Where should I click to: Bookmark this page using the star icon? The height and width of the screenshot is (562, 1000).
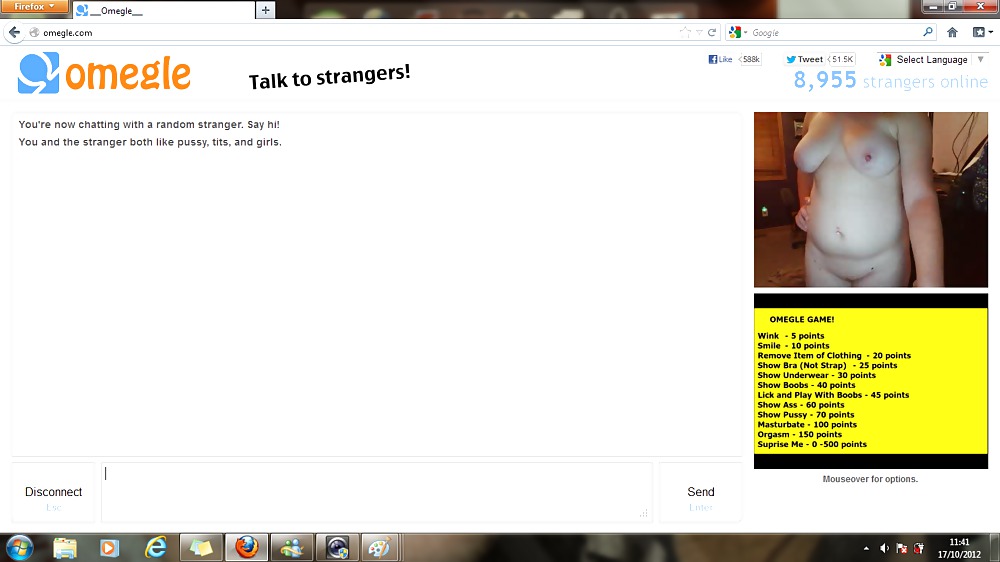(685, 33)
